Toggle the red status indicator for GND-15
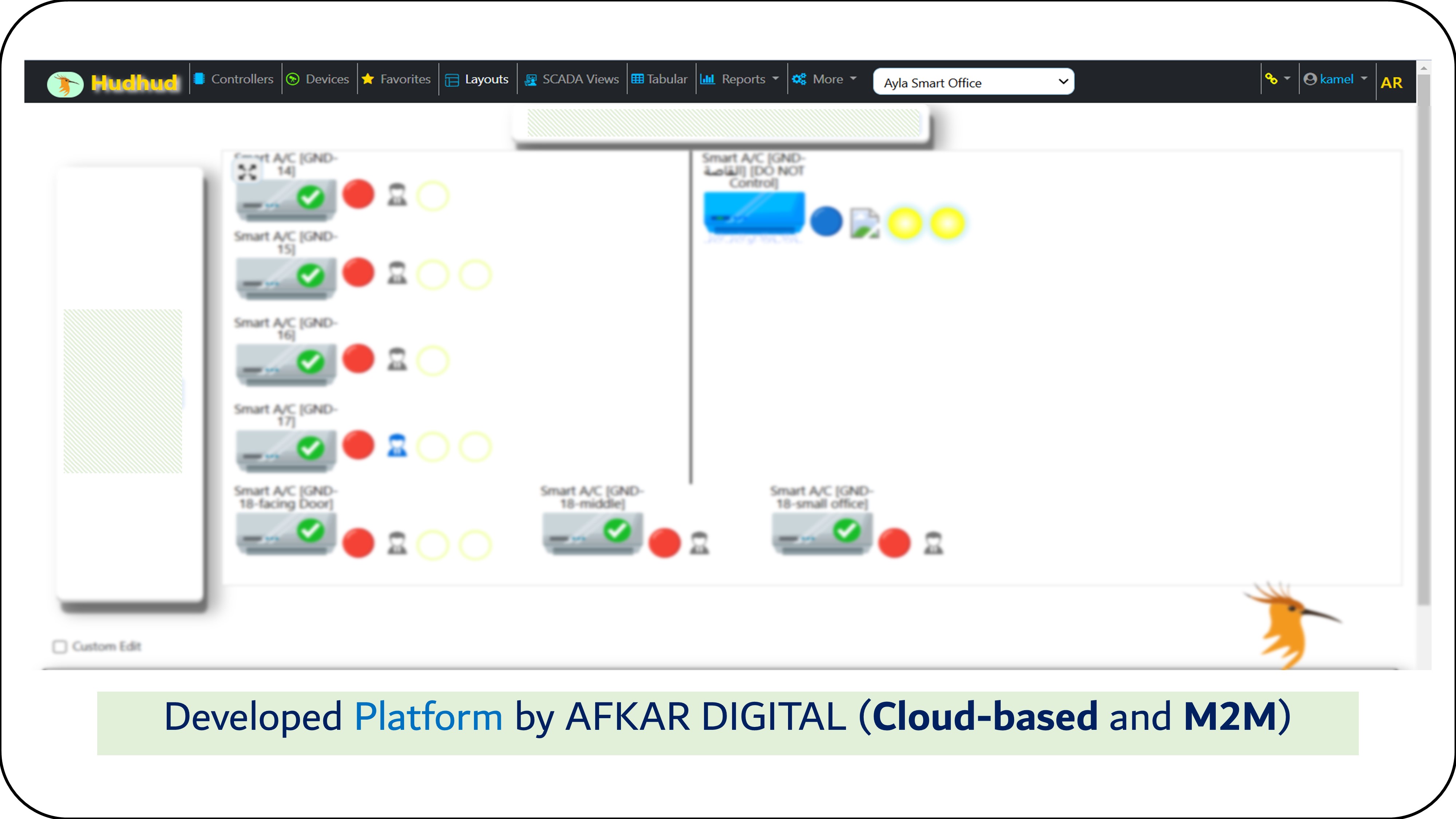 click(x=358, y=272)
